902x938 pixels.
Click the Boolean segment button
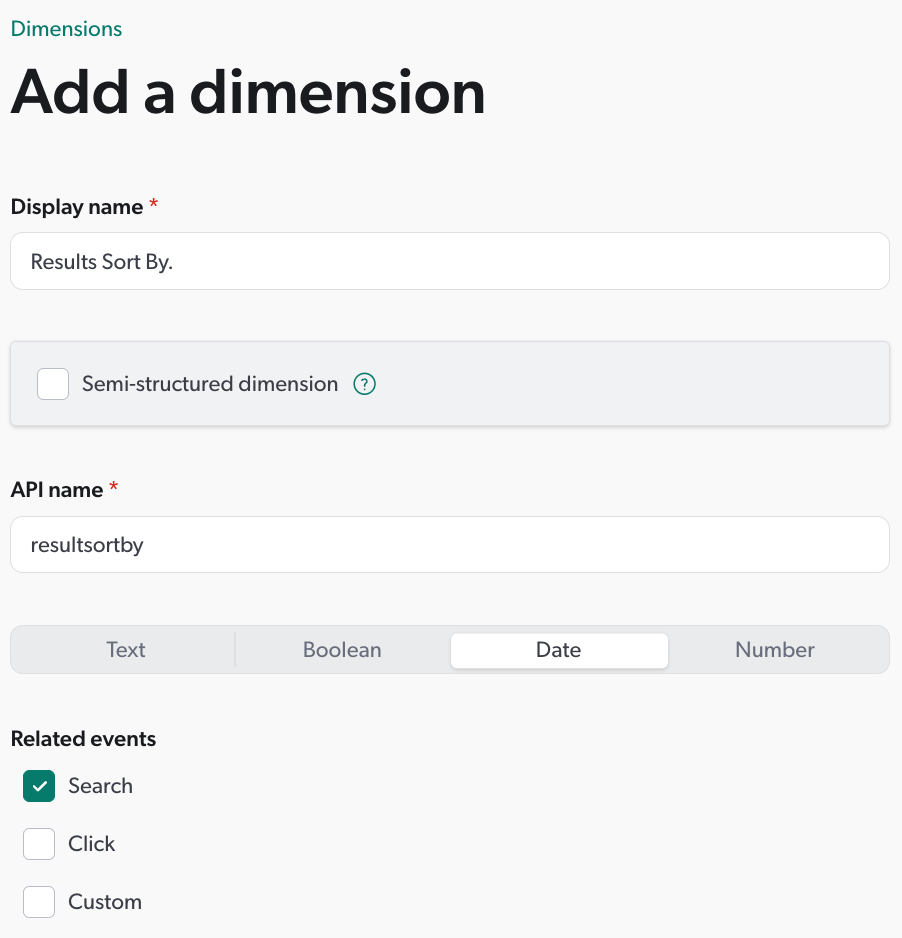341,650
